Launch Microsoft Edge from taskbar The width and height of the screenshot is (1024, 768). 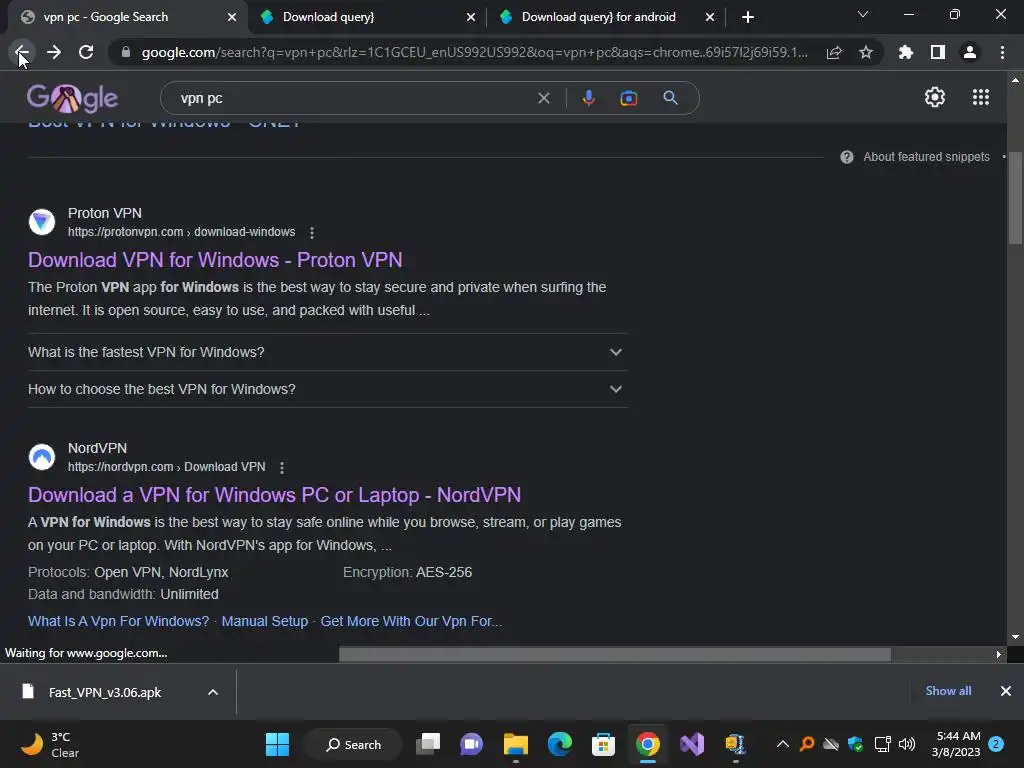[x=560, y=744]
